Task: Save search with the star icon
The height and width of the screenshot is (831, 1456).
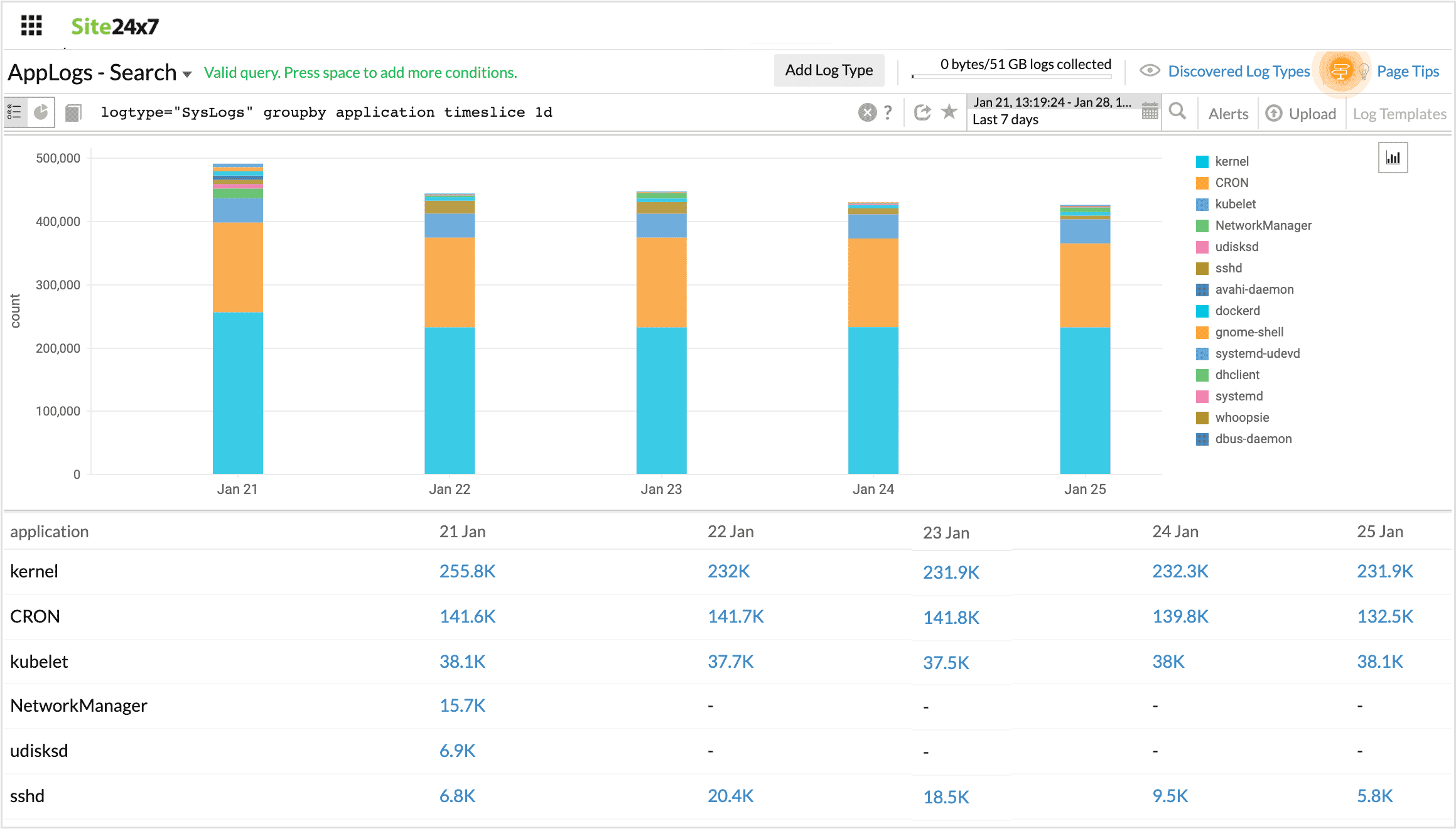Action: pos(949,112)
